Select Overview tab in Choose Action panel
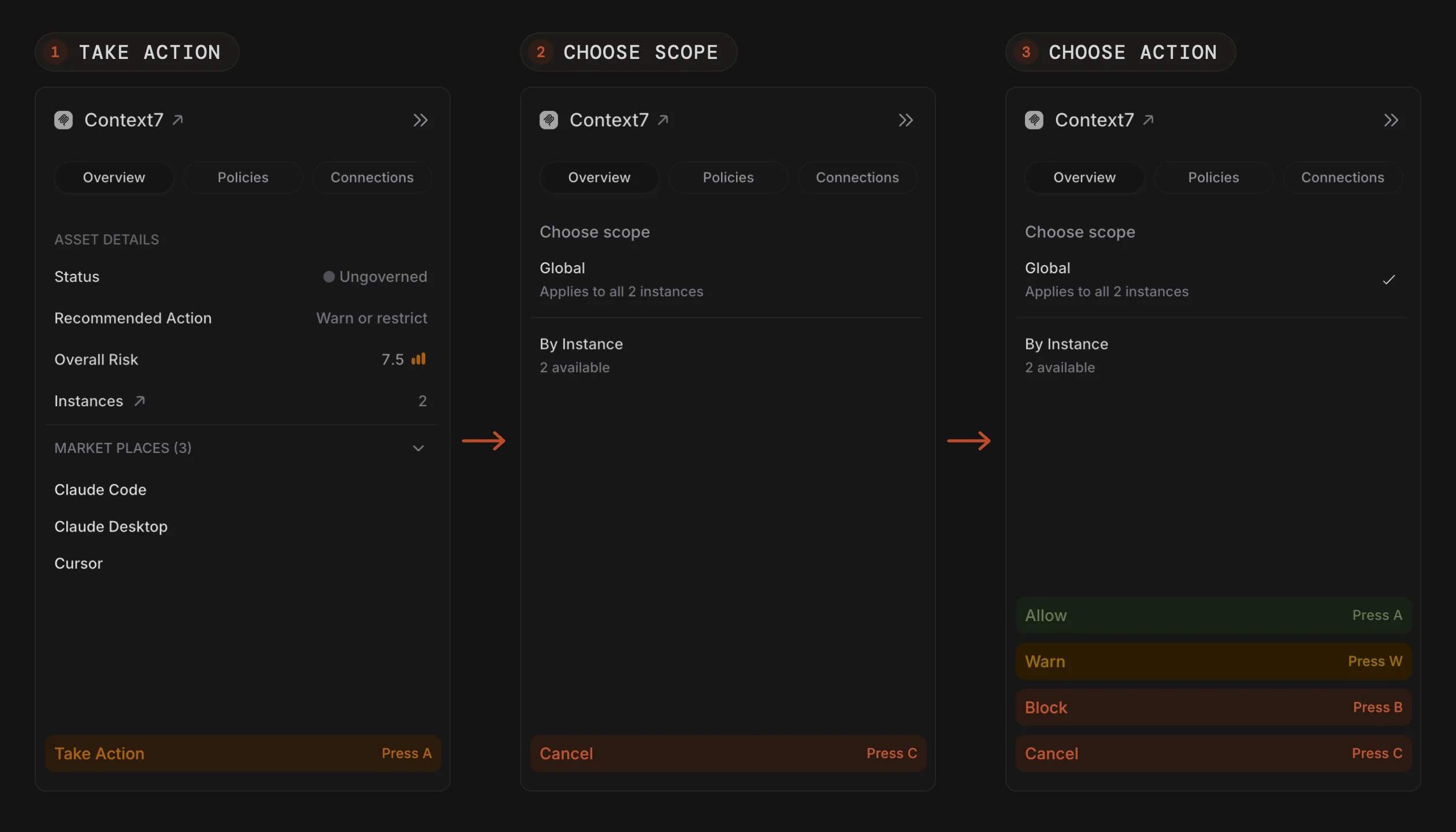 point(1084,177)
